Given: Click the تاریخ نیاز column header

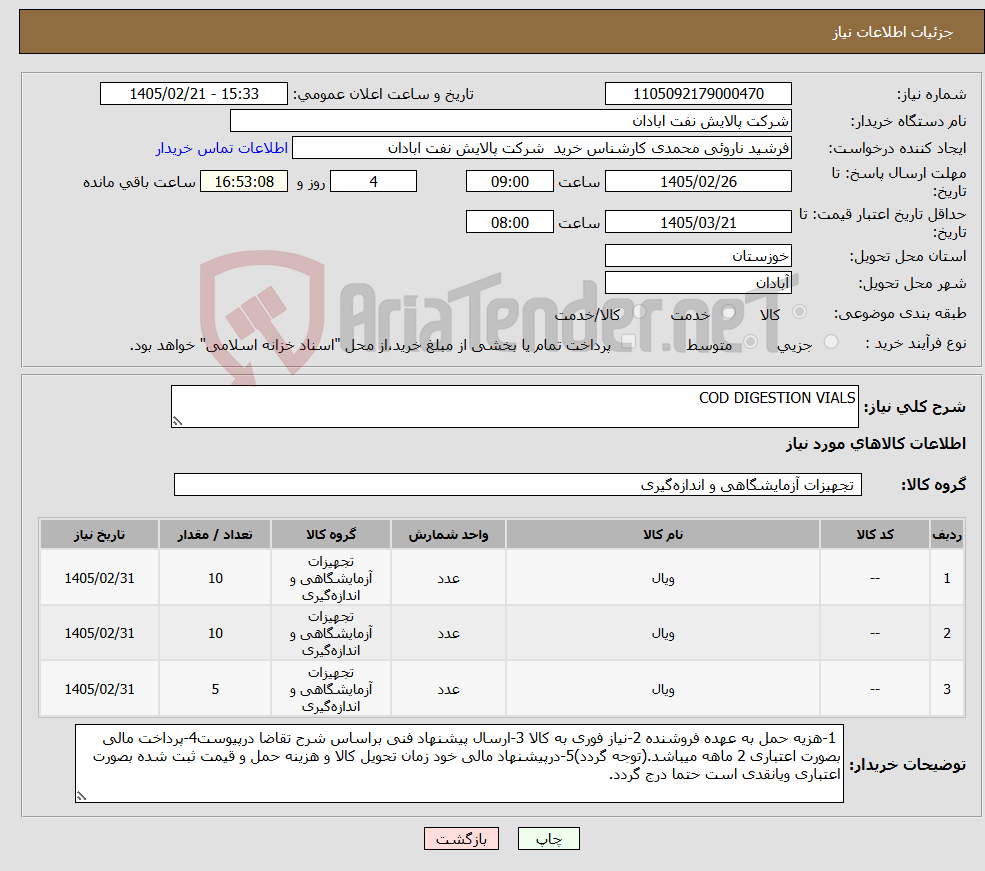Looking at the screenshot, I should pos(99,534).
